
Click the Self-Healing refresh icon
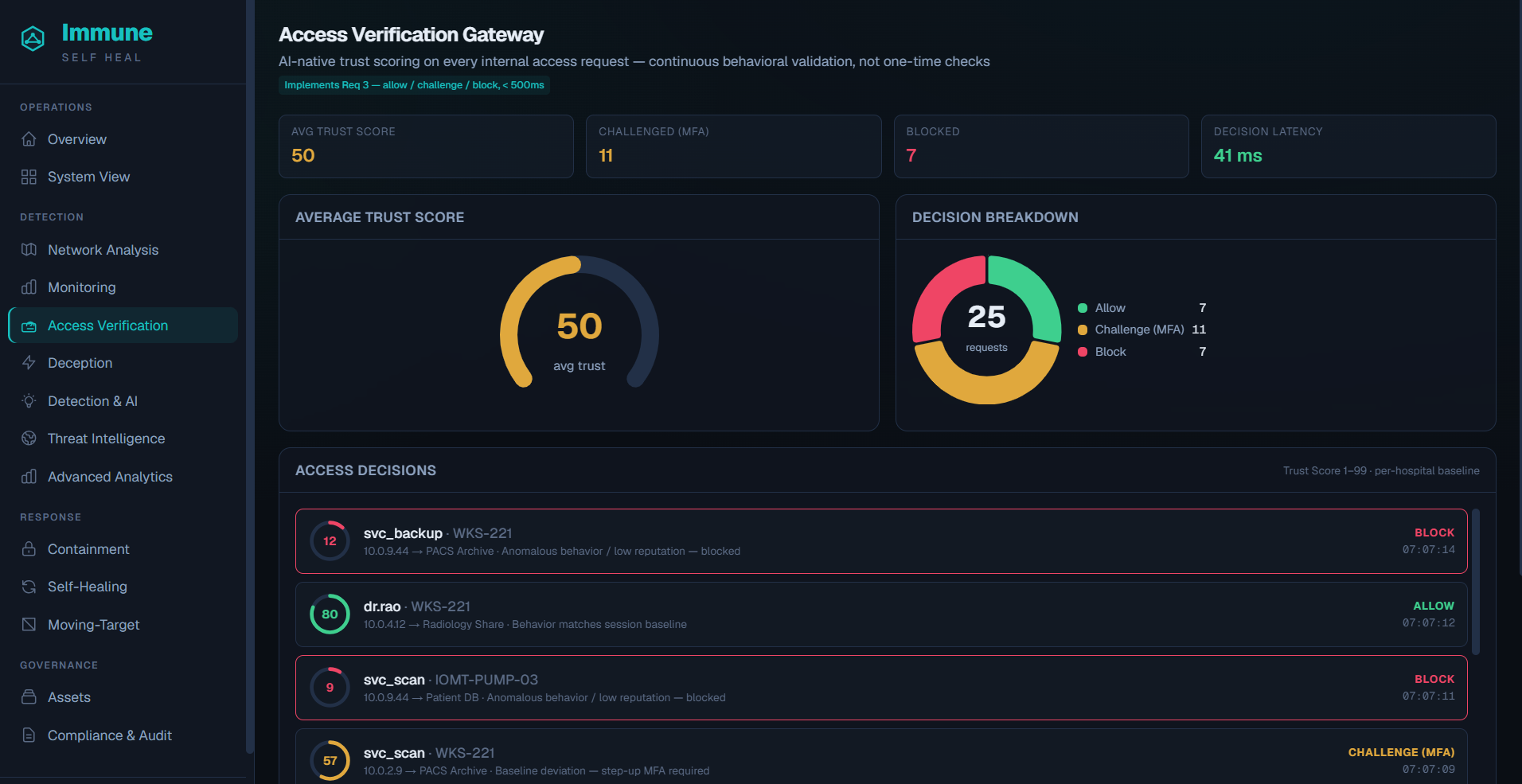click(29, 587)
